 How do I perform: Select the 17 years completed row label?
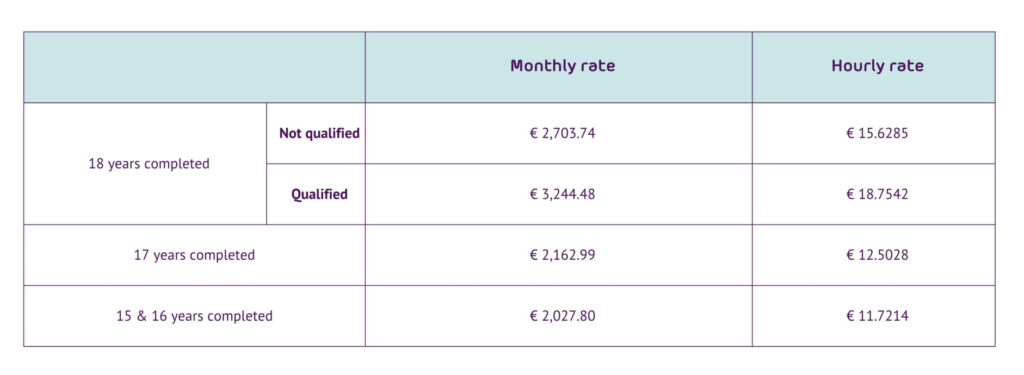point(194,255)
